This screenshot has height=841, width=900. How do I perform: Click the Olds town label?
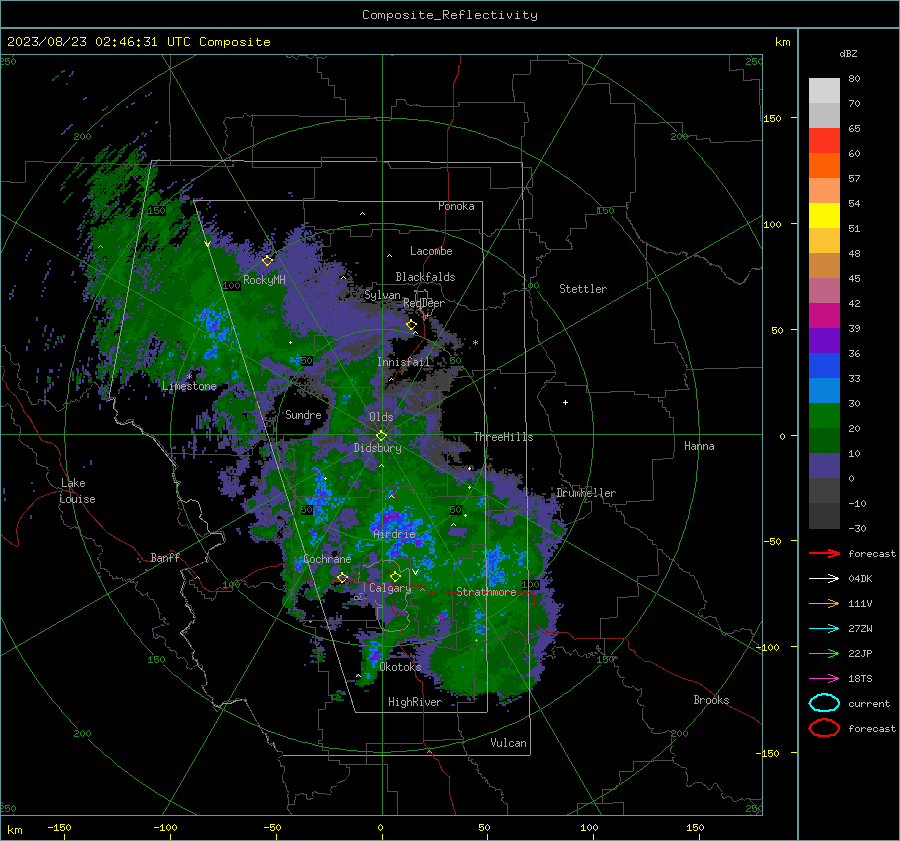pyautogui.click(x=381, y=417)
